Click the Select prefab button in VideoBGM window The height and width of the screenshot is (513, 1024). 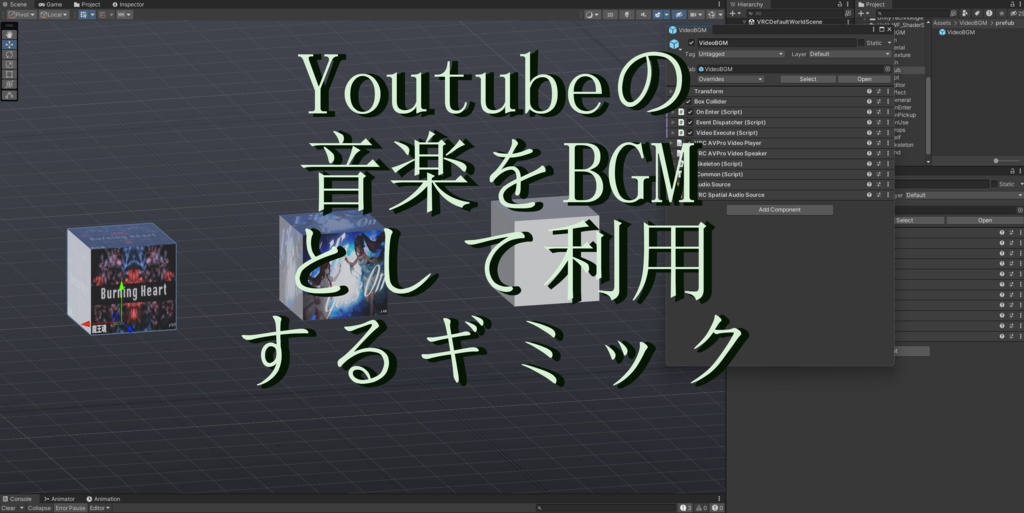click(808, 79)
